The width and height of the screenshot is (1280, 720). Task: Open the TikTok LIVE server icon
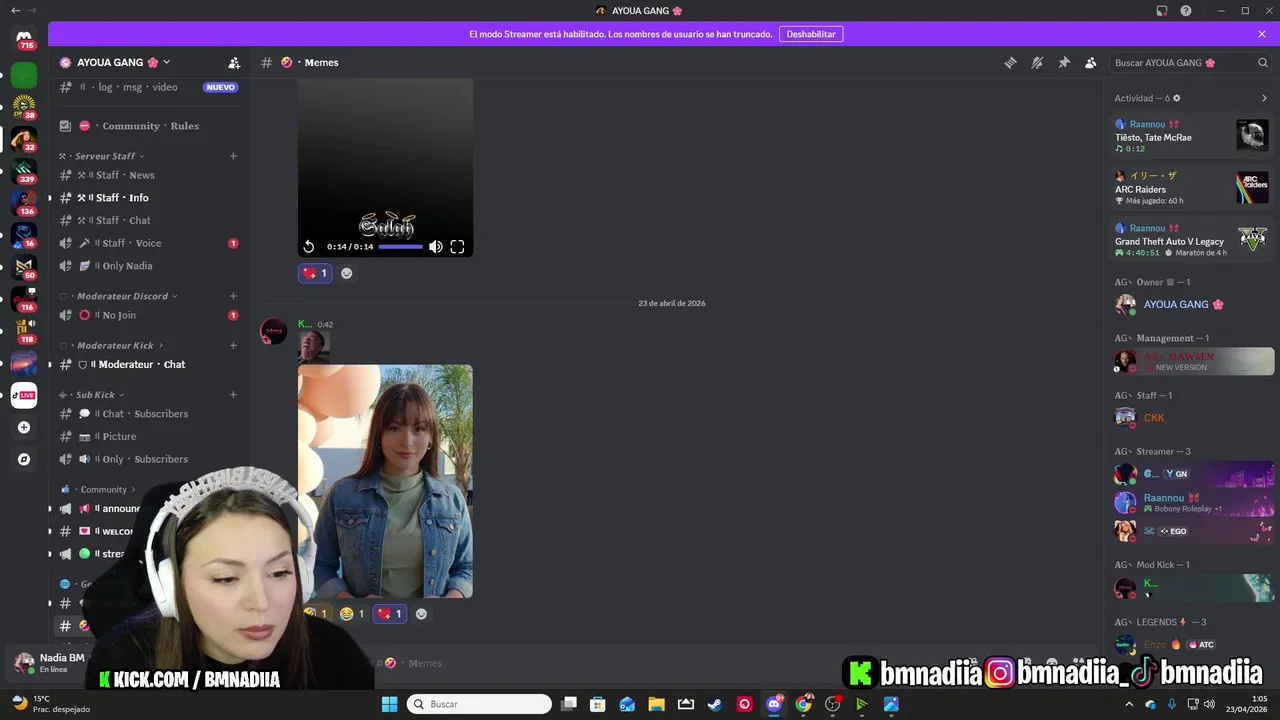(24, 395)
